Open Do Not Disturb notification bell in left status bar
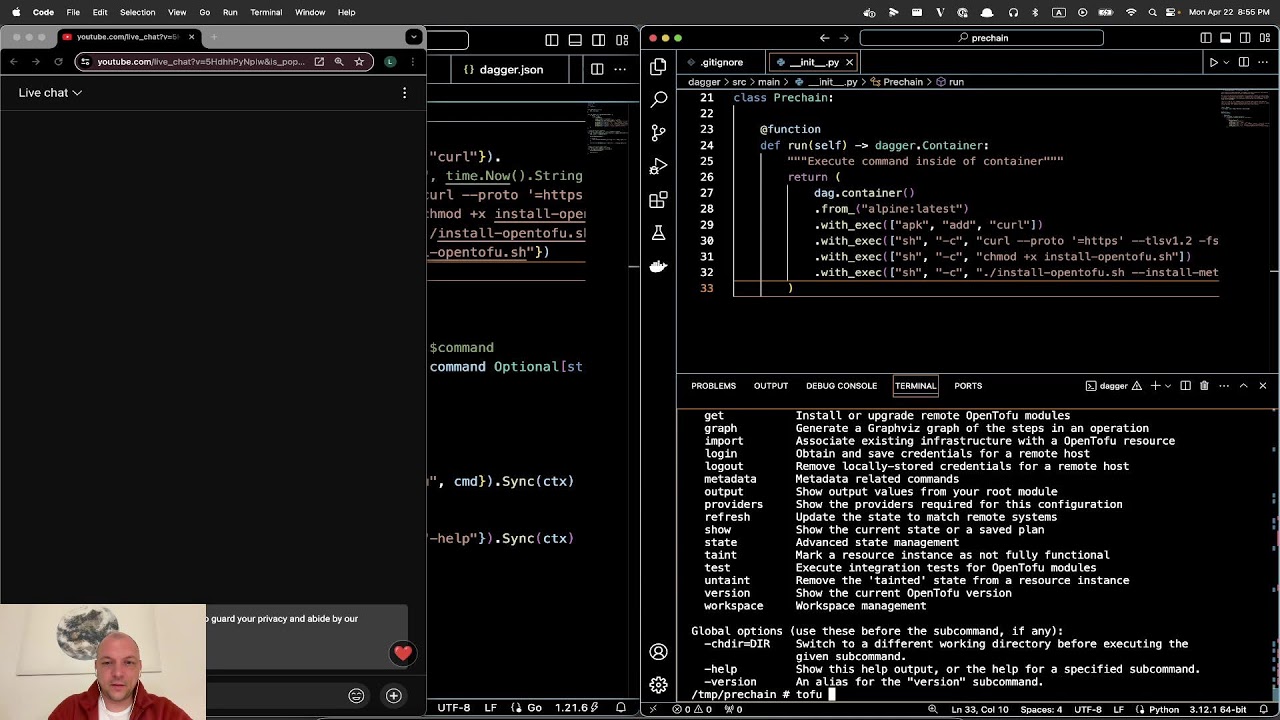This screenshot has width=1280, height=720. [621, 708]
